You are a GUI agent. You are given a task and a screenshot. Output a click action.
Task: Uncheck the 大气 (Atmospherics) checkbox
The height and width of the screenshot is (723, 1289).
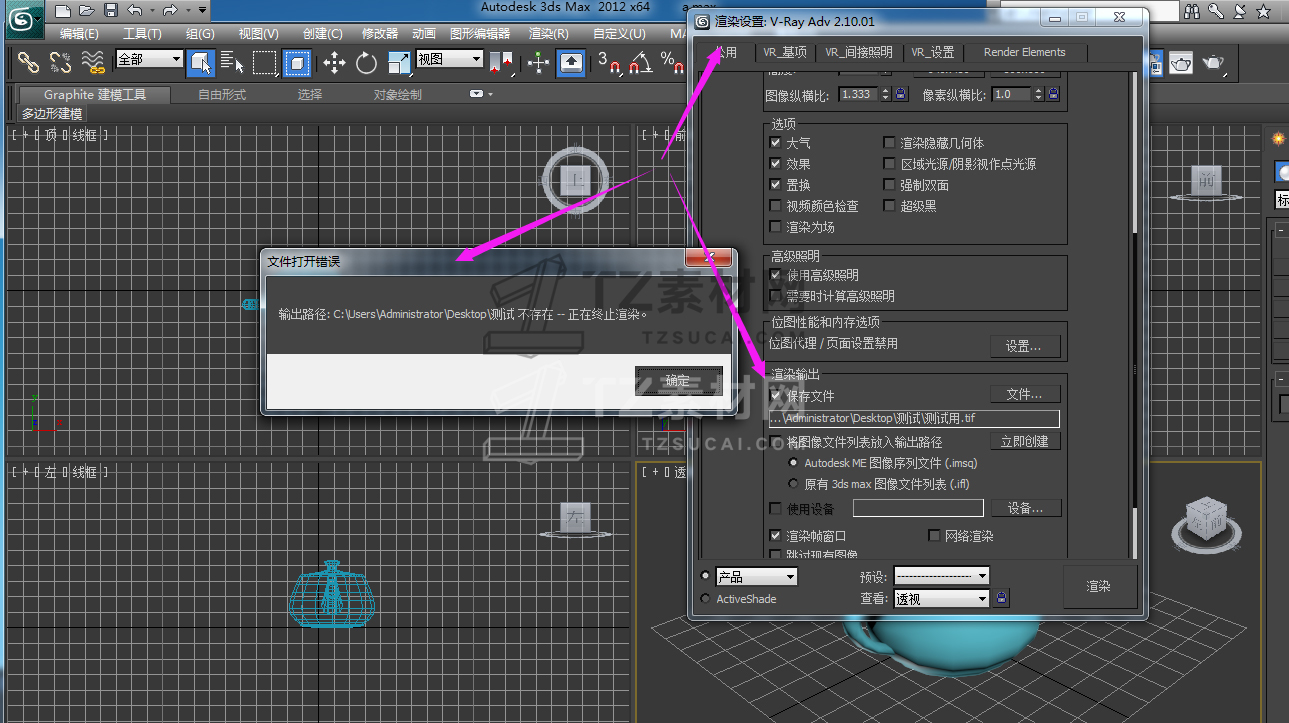click(775, 143)
